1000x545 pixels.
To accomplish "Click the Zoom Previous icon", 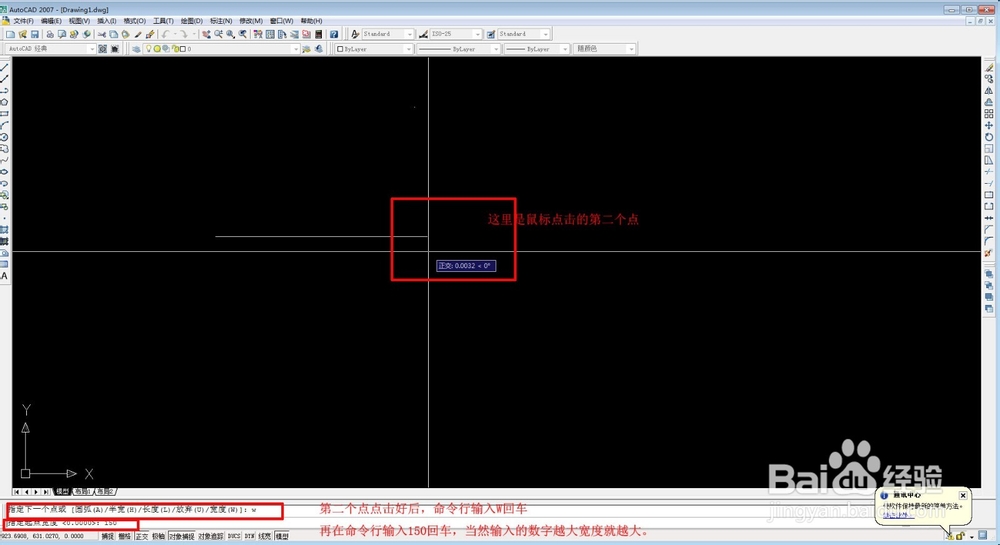I will coord(242,34).
